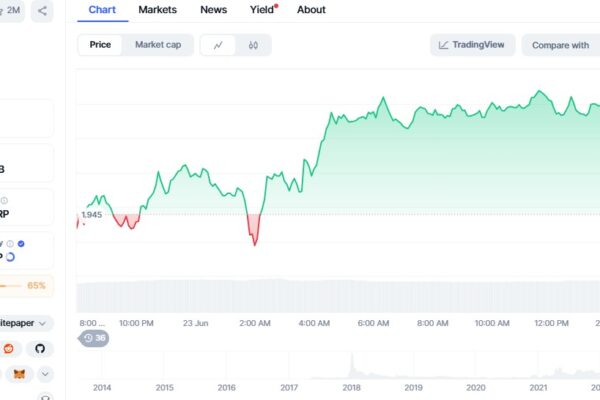This screenshot has height=400, width=600.
Task: Click 2016 on the range timeline
Action: coord(227,388)
